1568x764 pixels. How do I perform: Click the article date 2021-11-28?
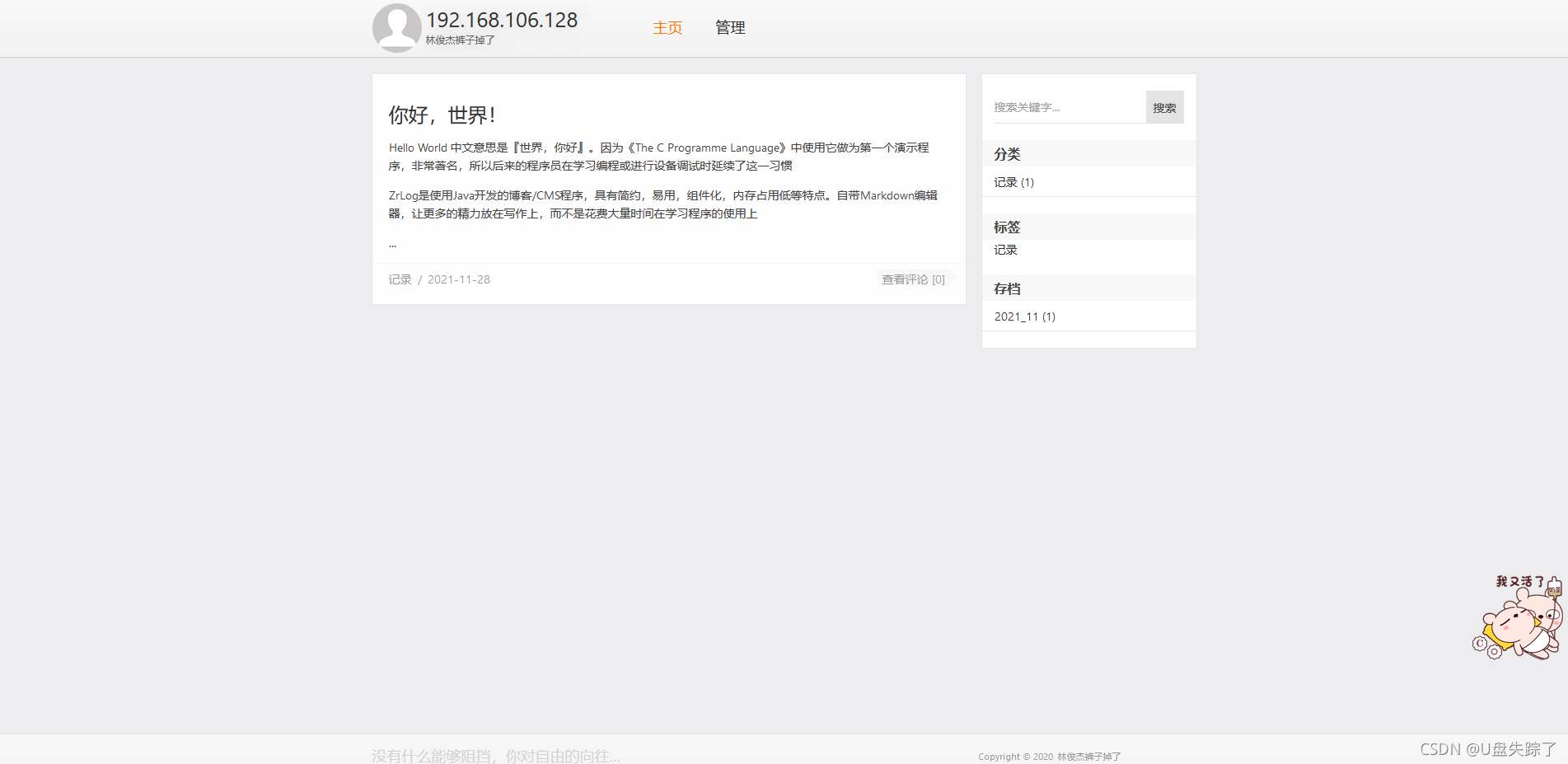coord(458,279)
